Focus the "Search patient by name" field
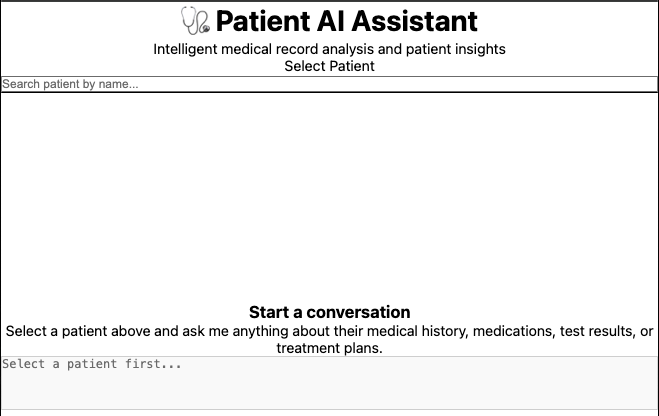 (x=329, y=84)
